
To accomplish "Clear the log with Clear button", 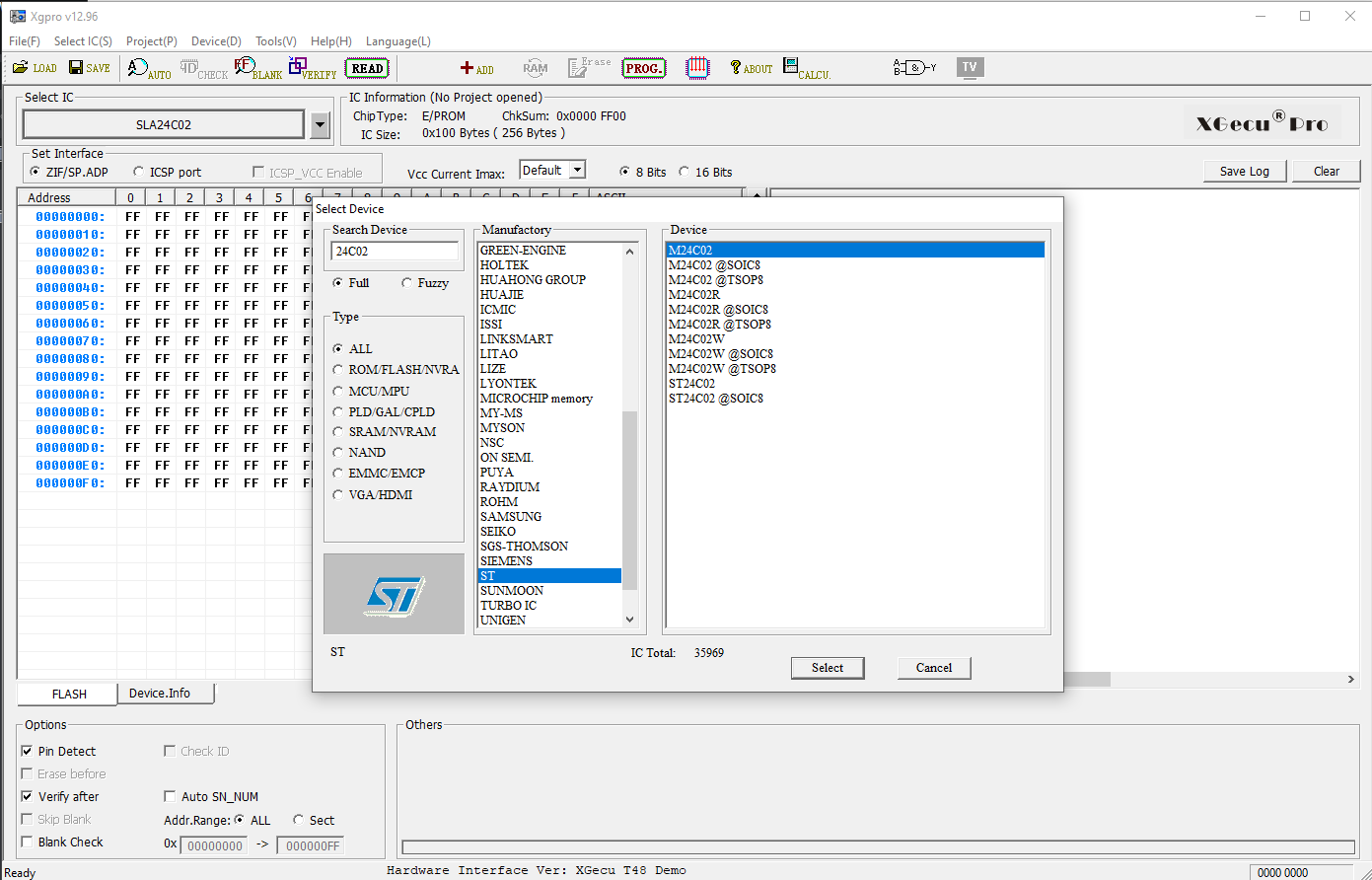I will [1327, 171].
